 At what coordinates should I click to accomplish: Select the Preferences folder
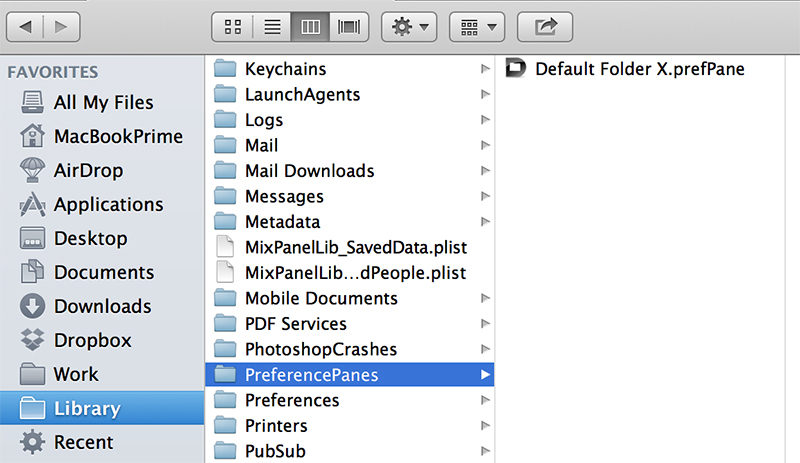pos(349,400)
